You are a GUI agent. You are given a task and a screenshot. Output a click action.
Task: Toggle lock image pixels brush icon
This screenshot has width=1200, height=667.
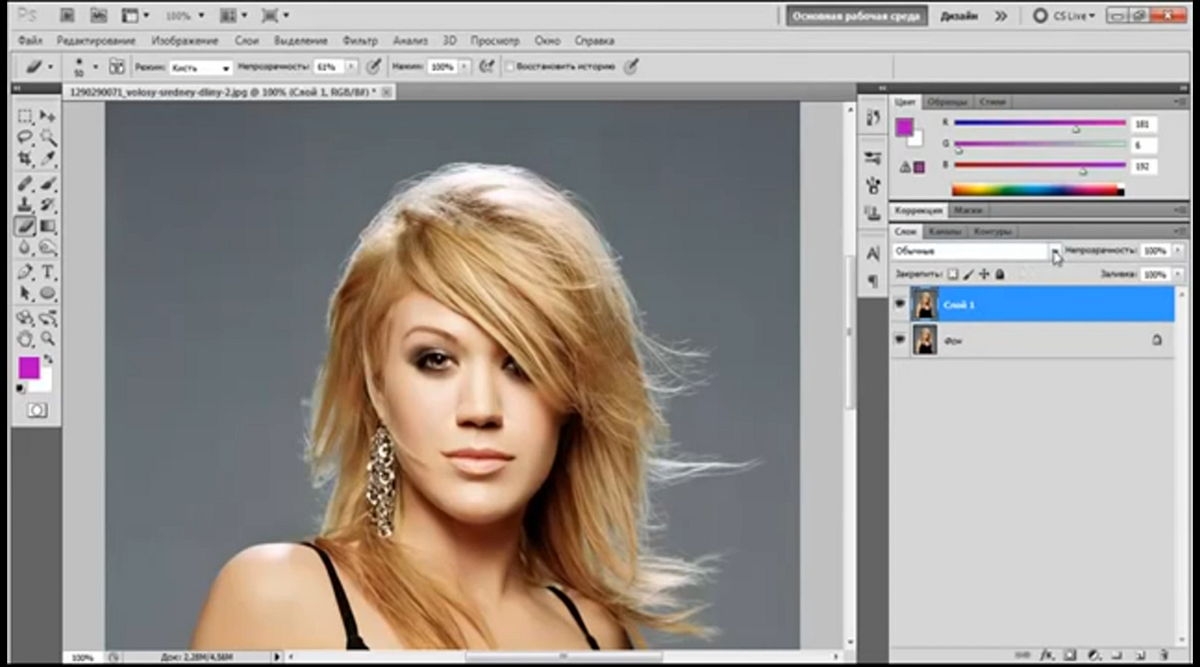pyautogui.click(x=968, y=273)
